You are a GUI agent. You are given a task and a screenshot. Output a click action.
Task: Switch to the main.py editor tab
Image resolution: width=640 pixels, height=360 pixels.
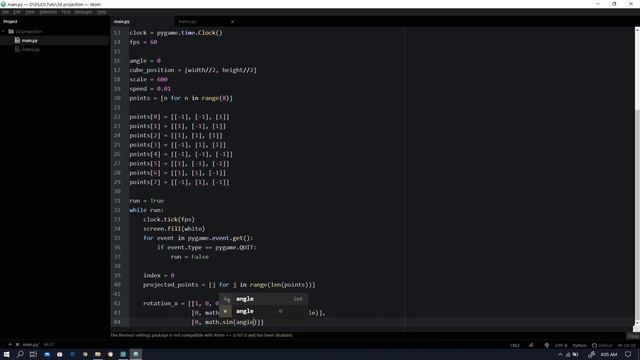click(x=142, y=22)
